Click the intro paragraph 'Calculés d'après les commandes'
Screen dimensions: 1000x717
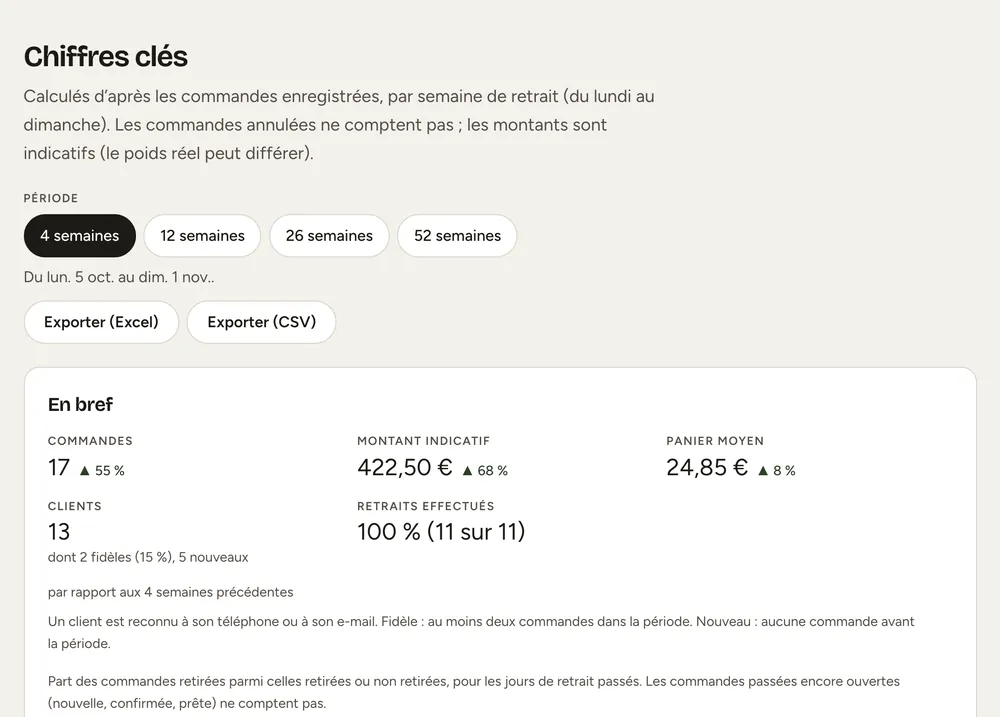point(339,125)
